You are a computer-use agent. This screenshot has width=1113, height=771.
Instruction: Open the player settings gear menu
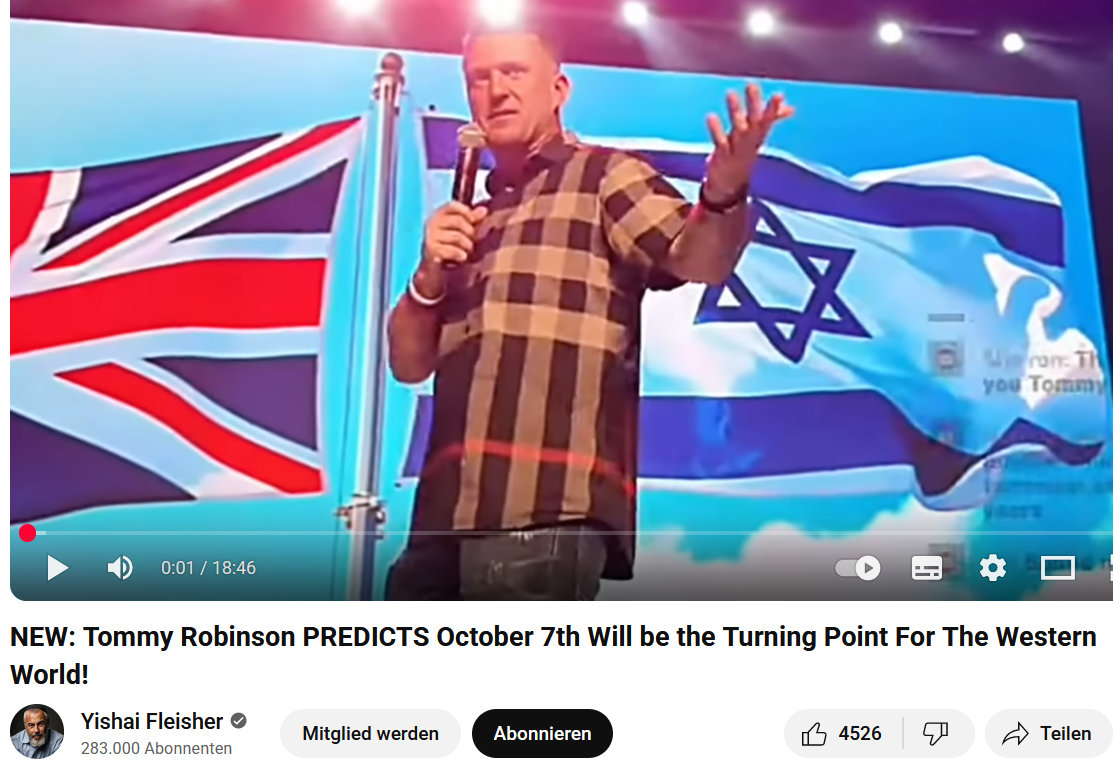(992, 568)
